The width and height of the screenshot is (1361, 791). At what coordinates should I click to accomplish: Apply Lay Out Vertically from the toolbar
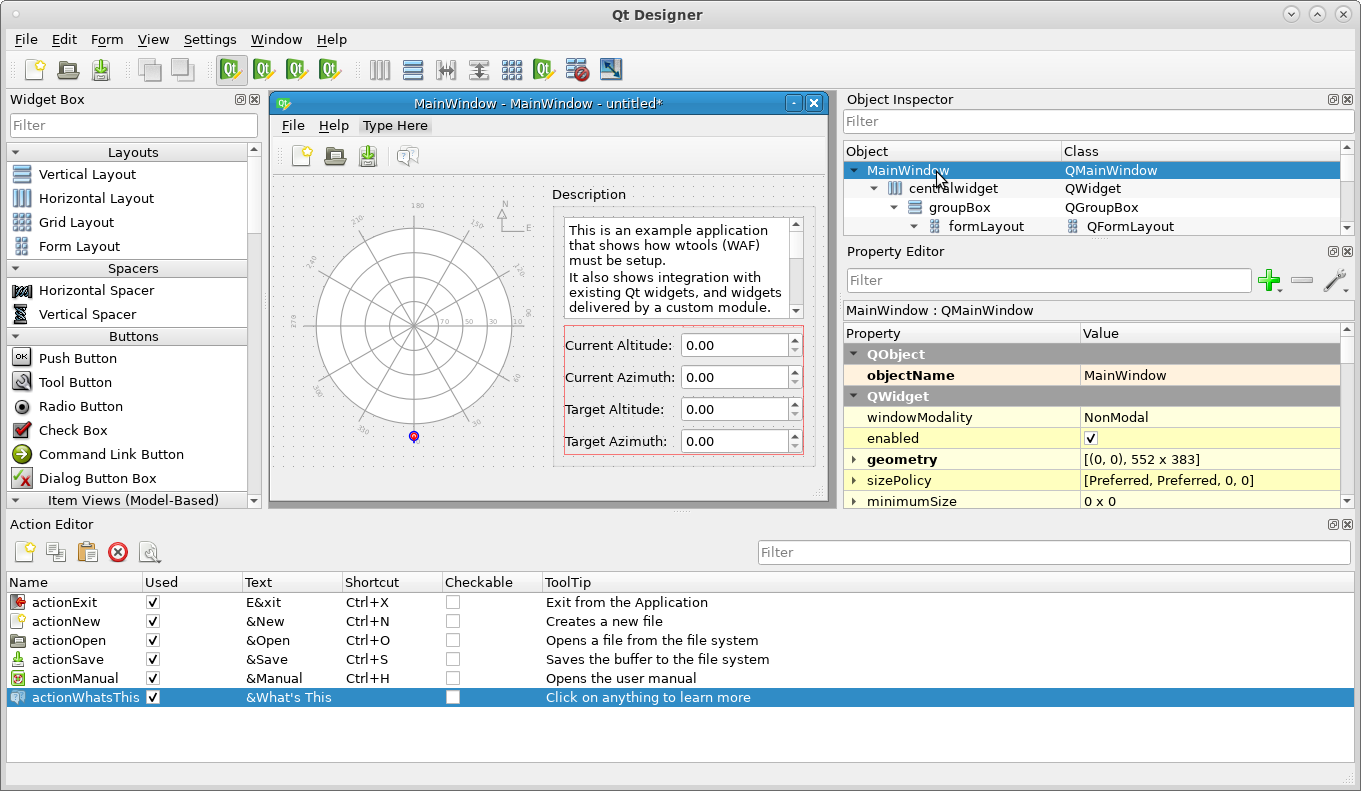[413, 70]
